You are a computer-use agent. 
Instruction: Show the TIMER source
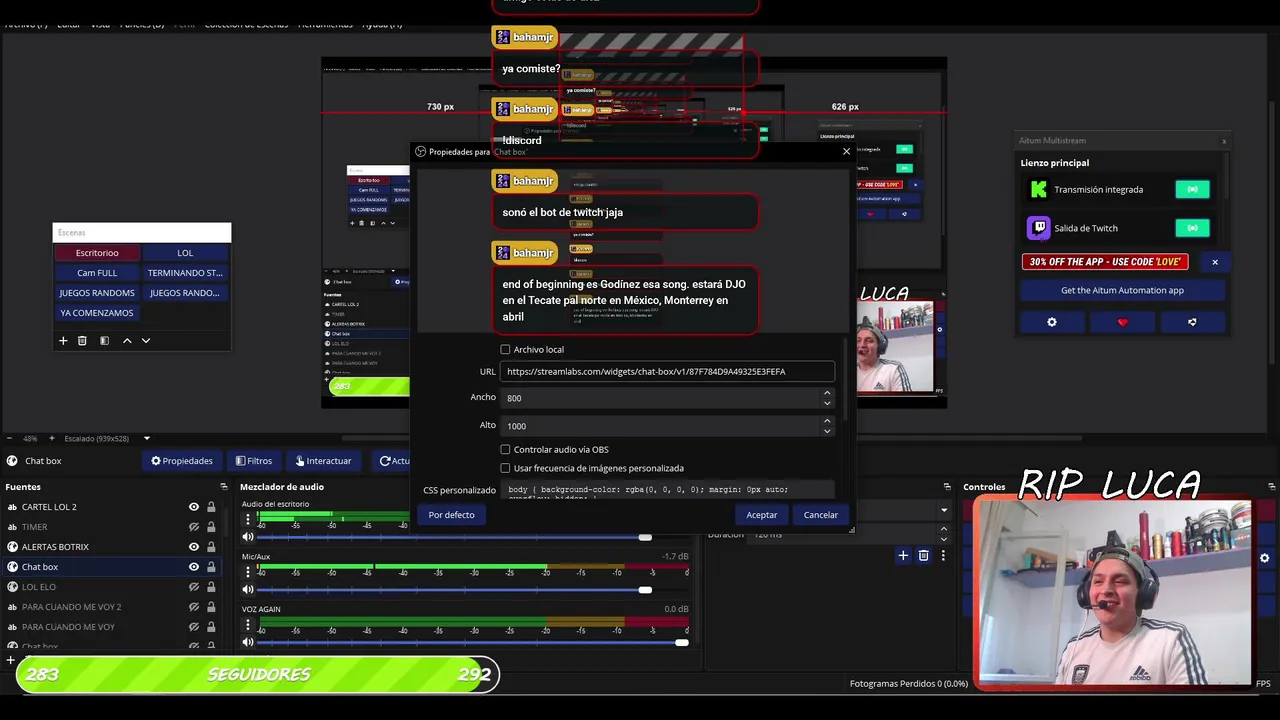click(x=194, y=527)
